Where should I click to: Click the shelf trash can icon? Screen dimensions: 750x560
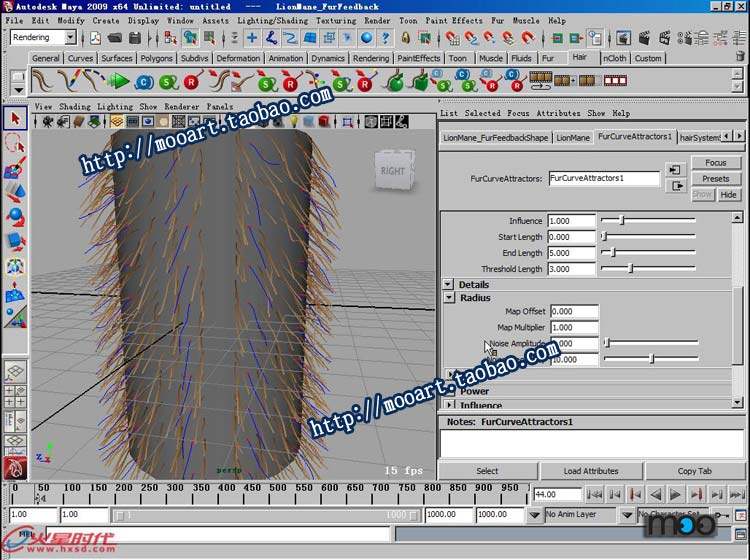[x=740, y=57]
